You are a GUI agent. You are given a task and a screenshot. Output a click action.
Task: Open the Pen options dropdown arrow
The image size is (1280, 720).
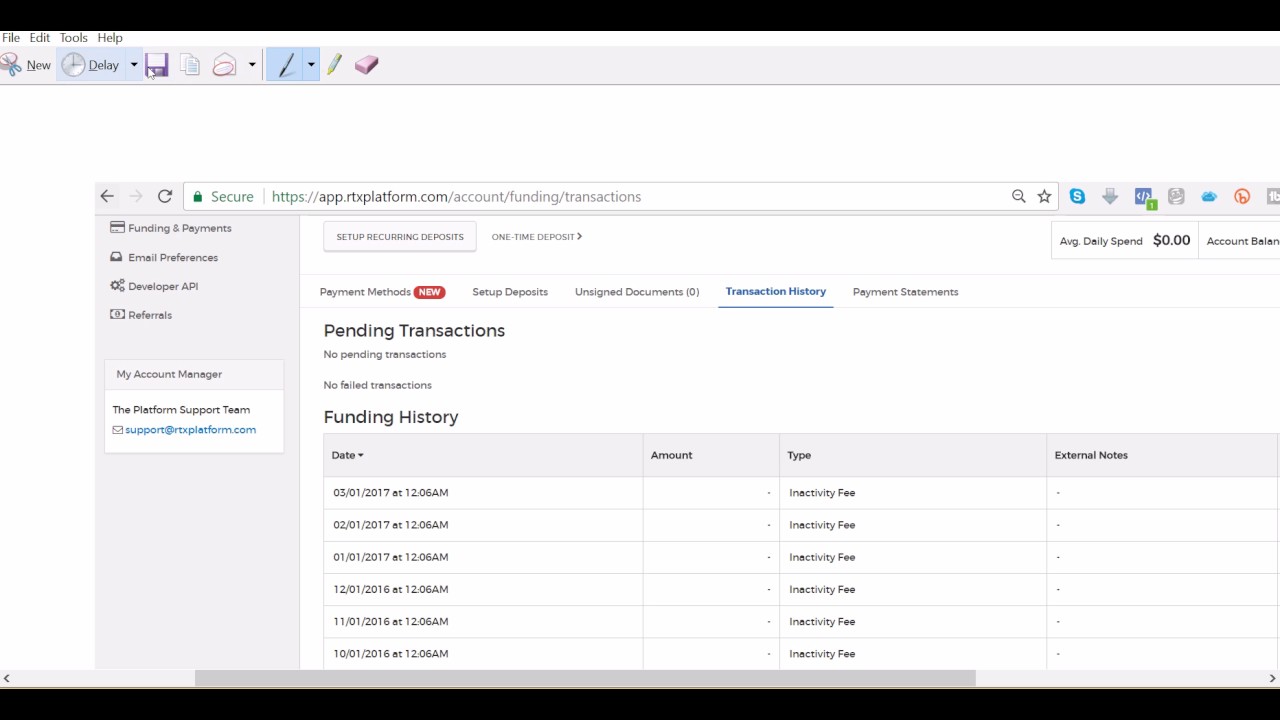tap(311, 65)
